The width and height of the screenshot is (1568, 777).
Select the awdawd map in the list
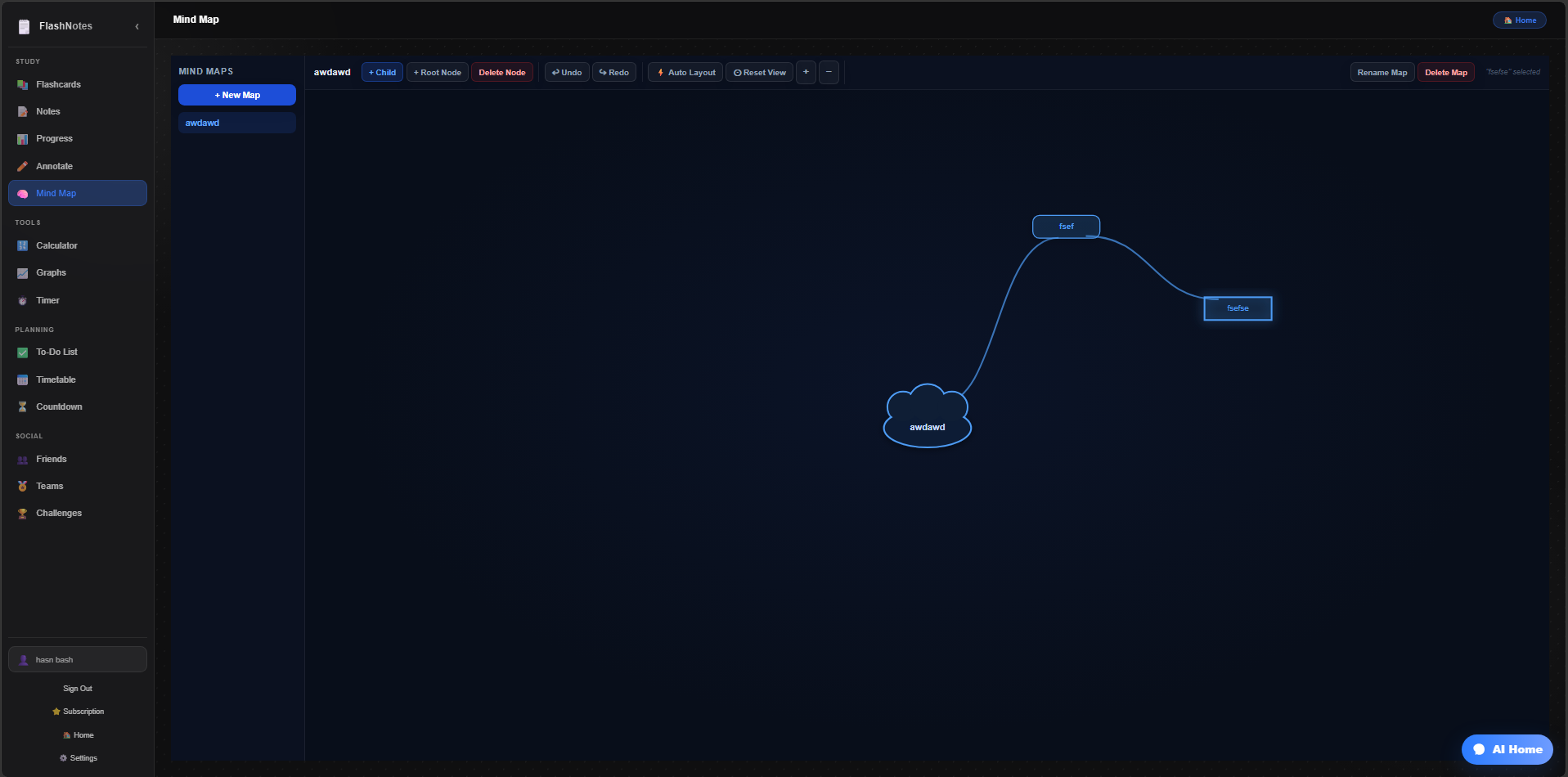(237, 123)
